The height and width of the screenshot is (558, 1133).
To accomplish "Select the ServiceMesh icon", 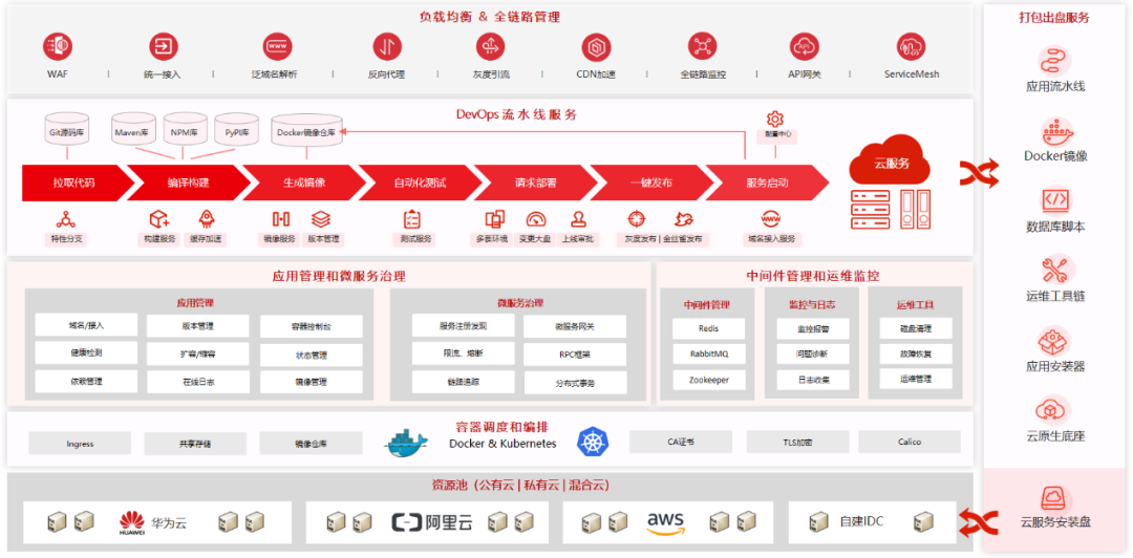I will pyautogui.click(x=911, y=47).
